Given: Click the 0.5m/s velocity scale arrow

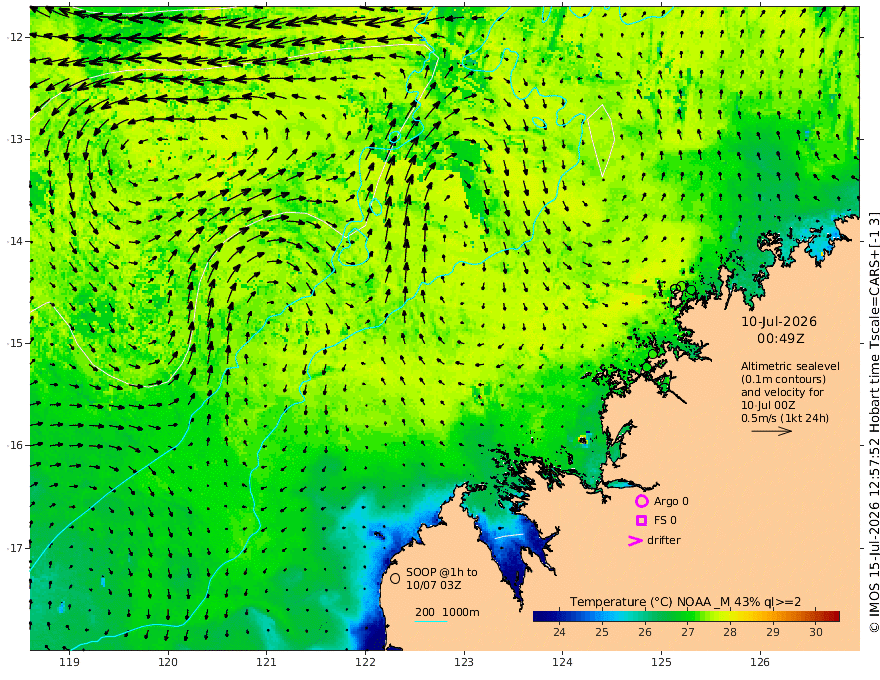Looking at the screenshot, I should coord(772,431).
